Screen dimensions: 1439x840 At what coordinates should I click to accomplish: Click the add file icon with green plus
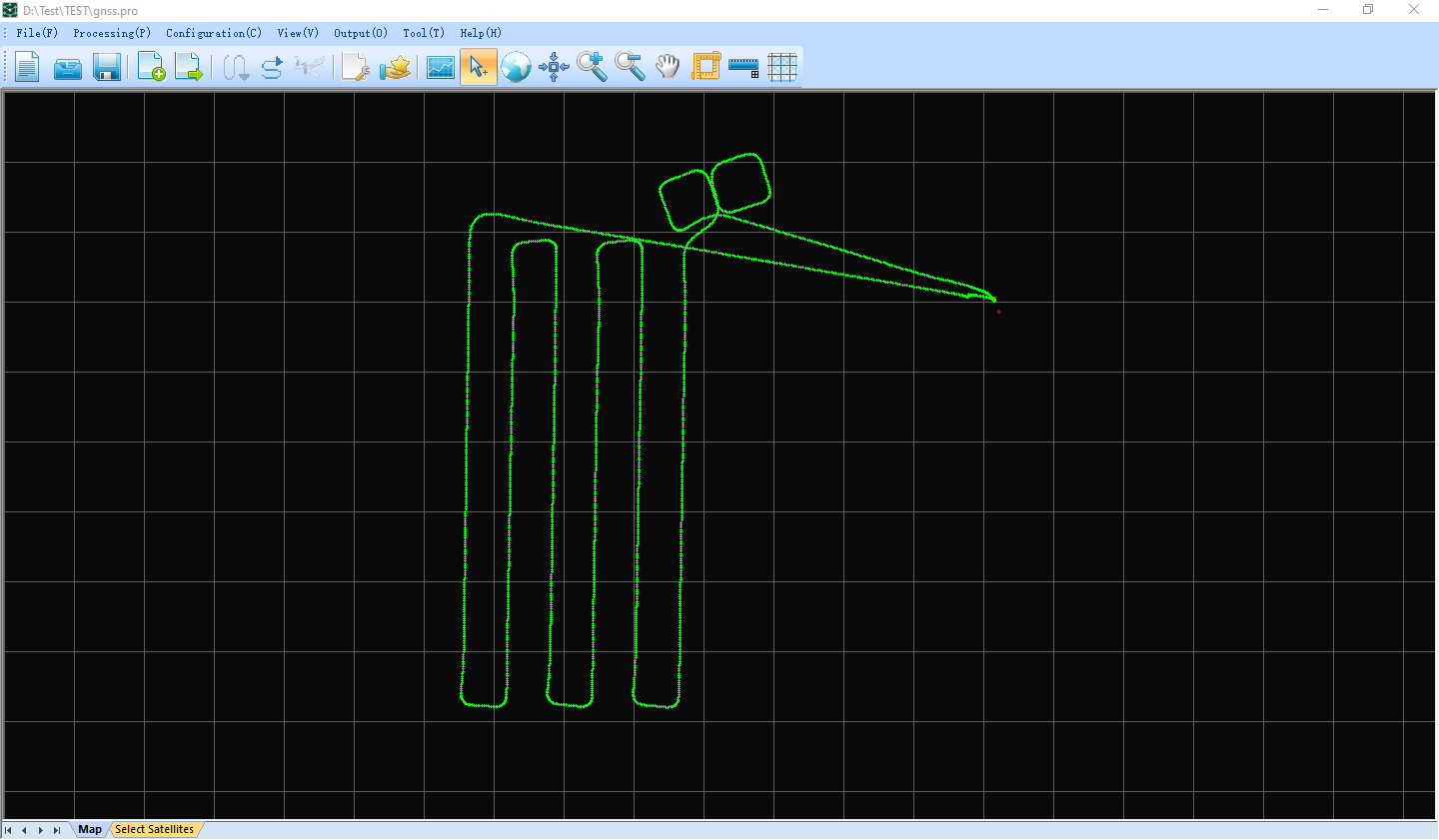click(x=151, y=67)
